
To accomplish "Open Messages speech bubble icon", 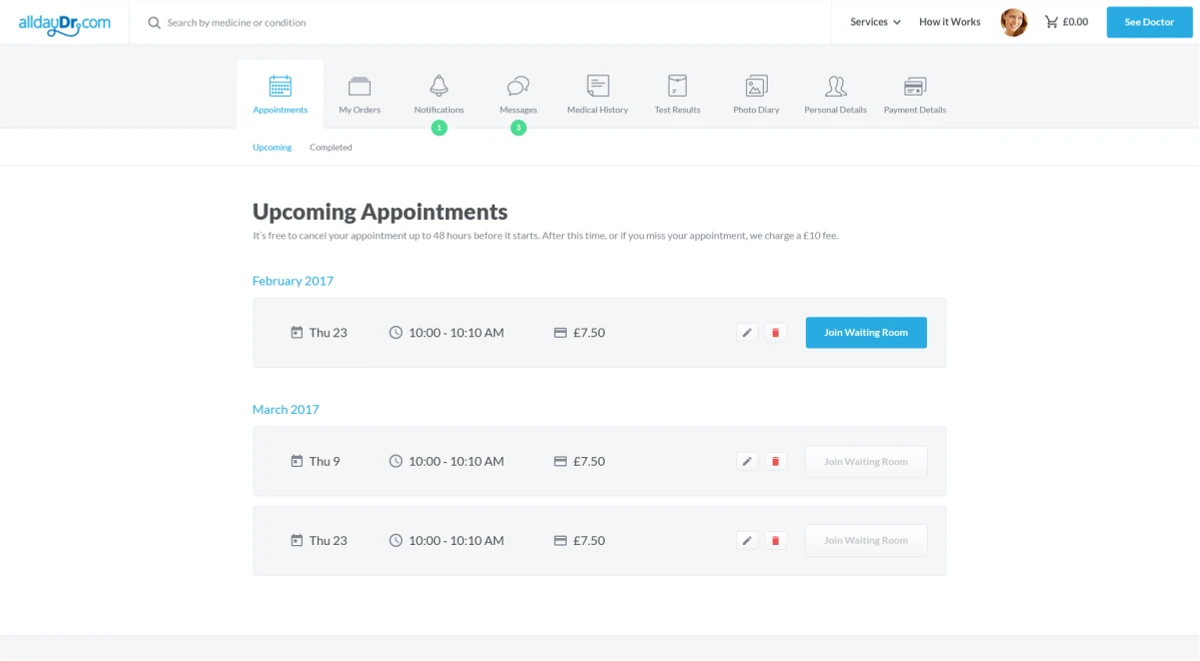I will 518,86.
